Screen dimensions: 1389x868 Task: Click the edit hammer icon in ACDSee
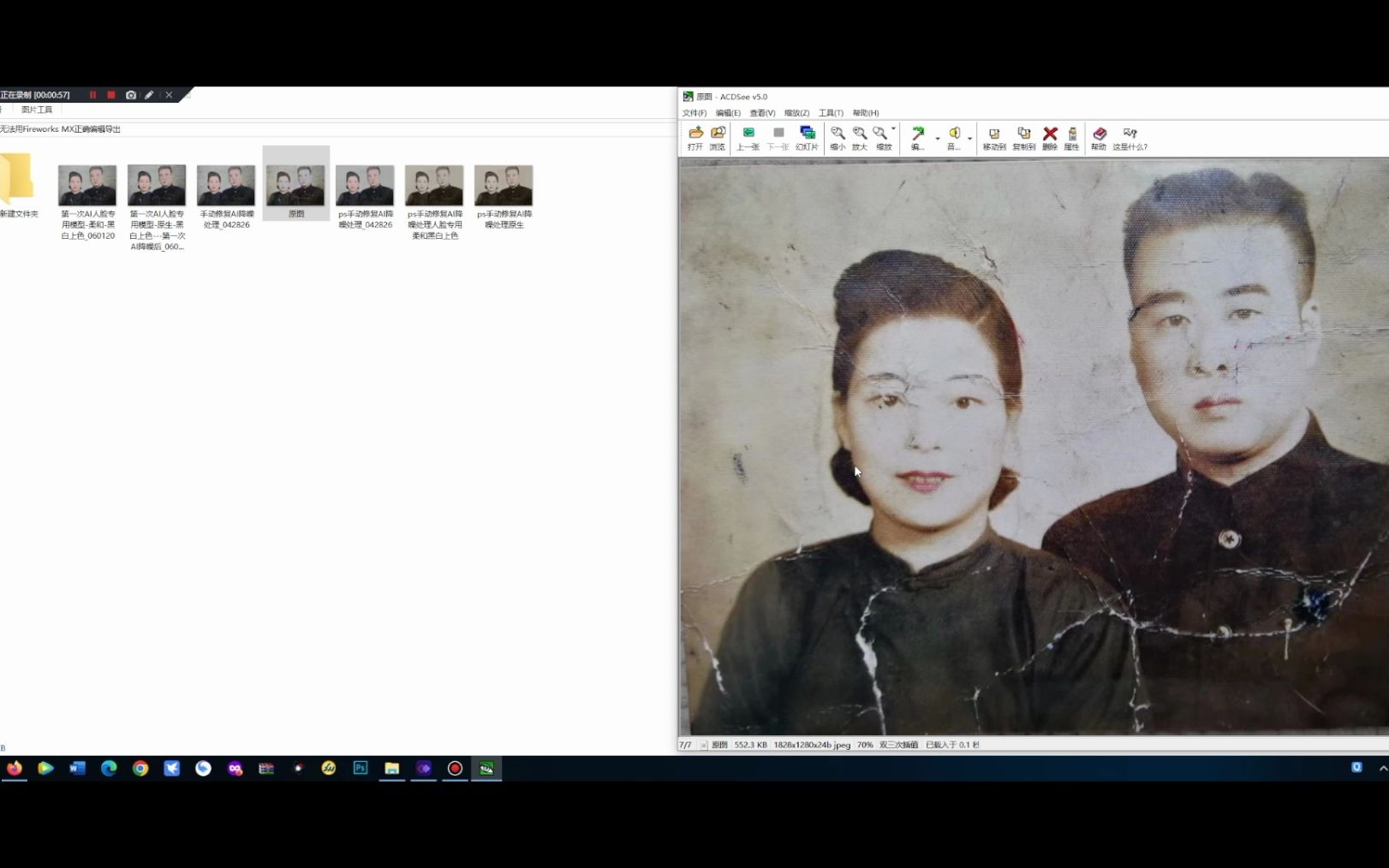917,138
